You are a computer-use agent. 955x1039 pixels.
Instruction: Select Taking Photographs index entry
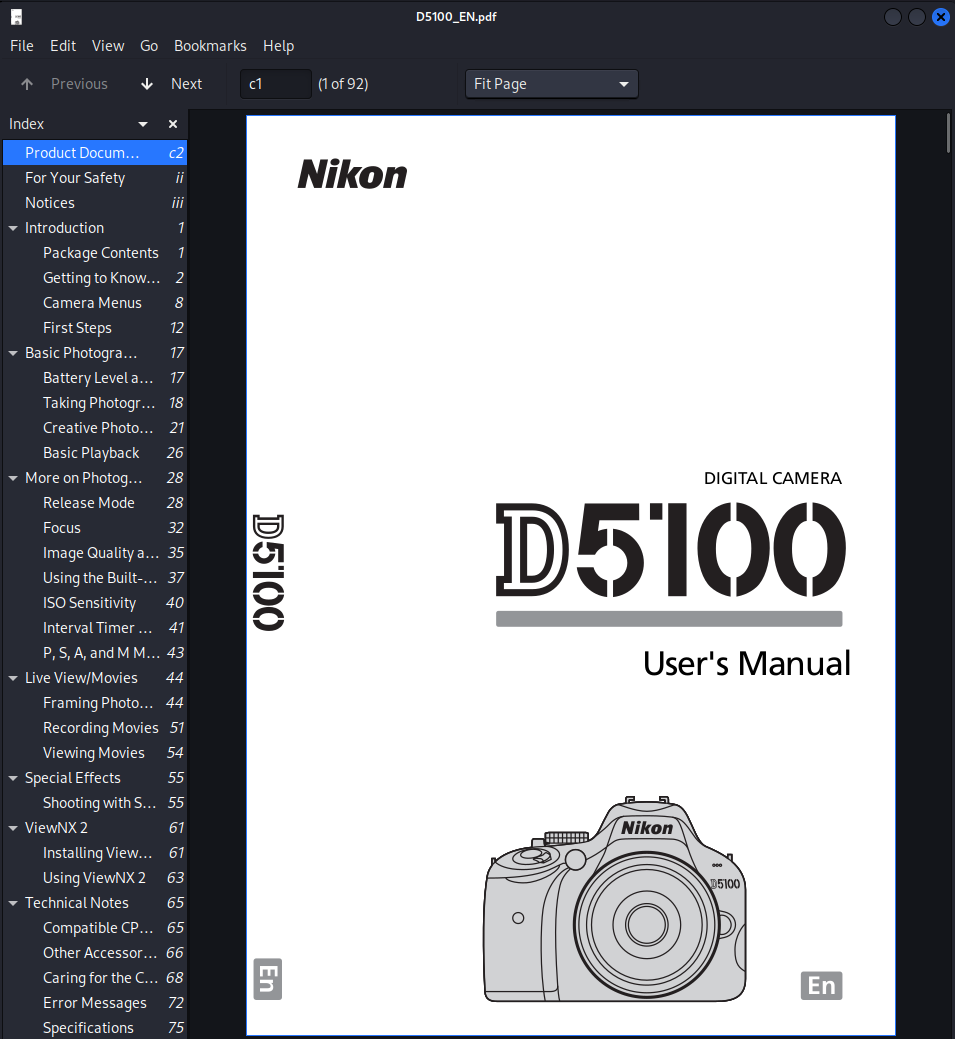point(95,403)
